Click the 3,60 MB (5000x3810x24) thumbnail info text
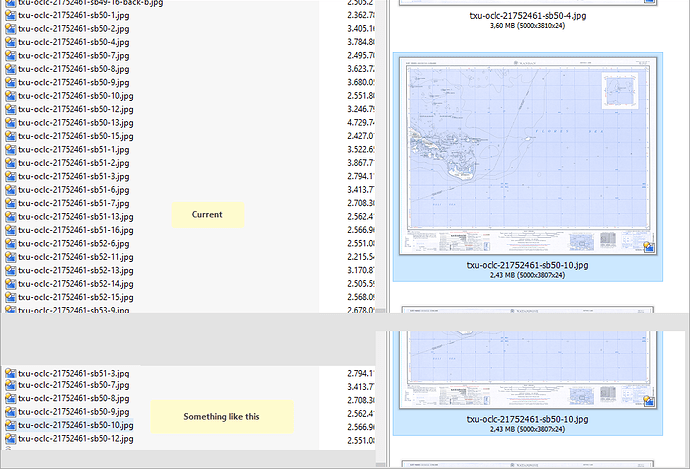Viewport: 690px width, 469px height. point(527,26)
